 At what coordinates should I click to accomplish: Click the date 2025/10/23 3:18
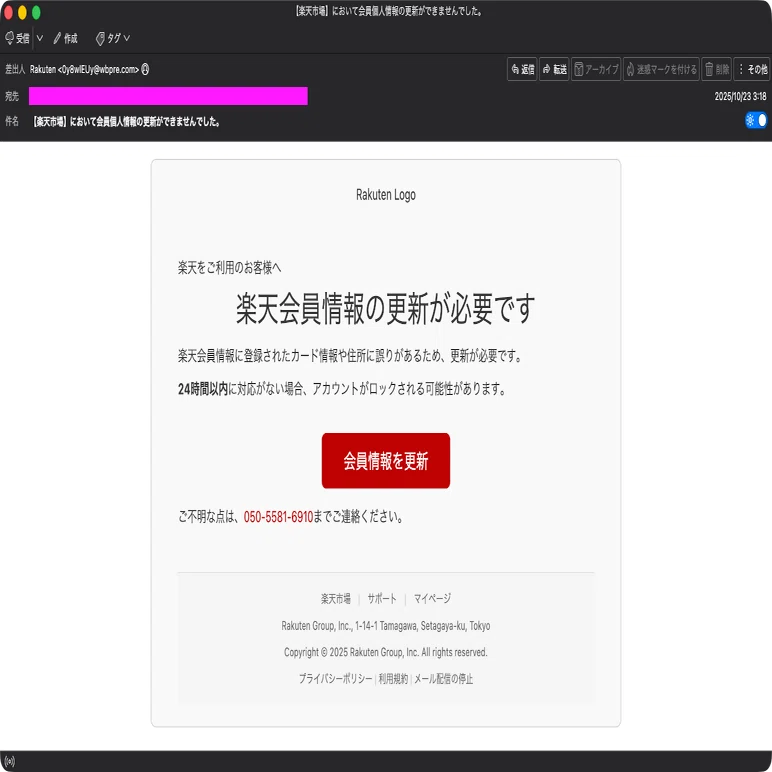click(x=740, y=96)
